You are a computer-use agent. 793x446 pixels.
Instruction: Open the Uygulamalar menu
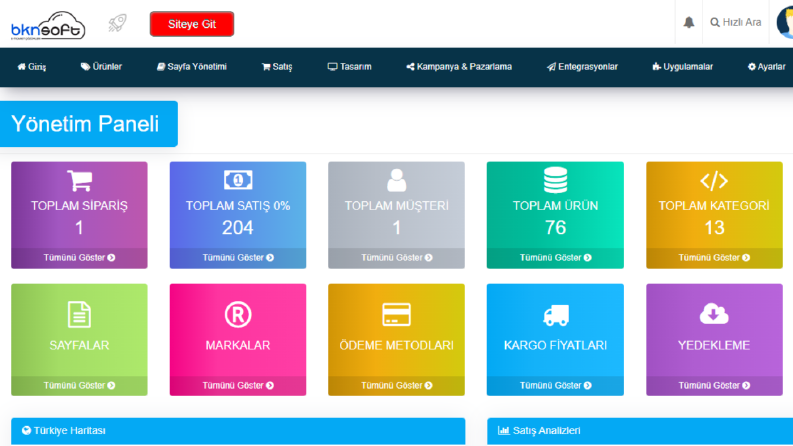(x=683, y=67)
